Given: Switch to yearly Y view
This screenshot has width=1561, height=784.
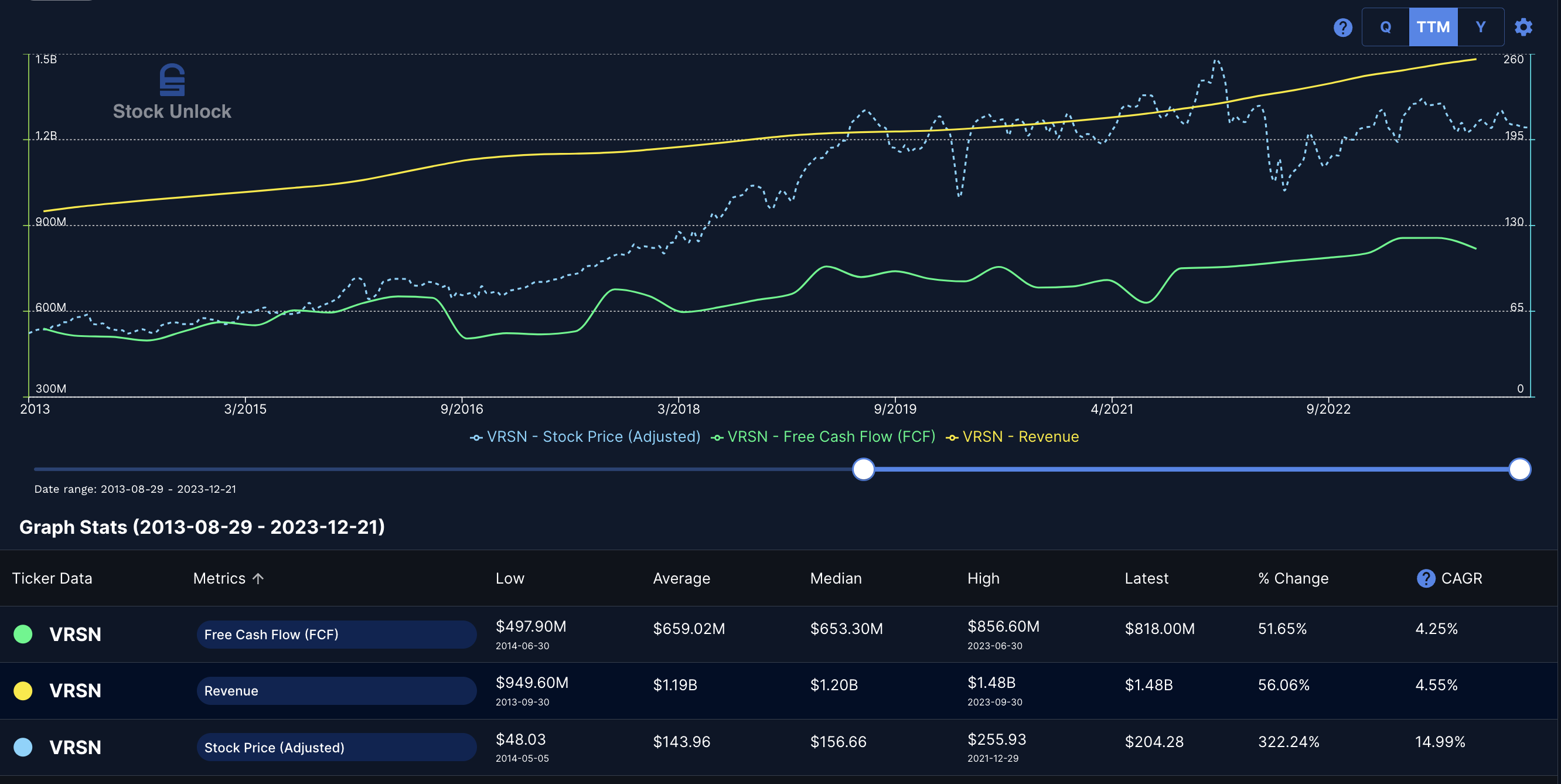Looking at the screenshot, I should pos(1480,28).
